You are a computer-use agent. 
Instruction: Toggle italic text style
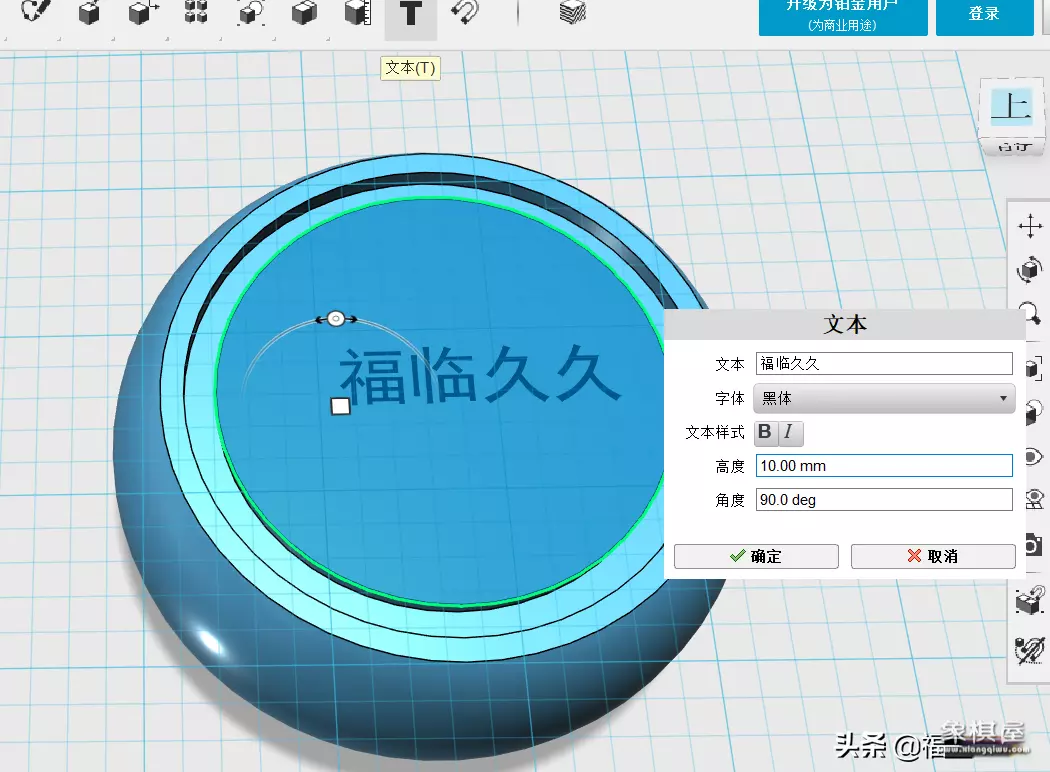coord(789,432)
